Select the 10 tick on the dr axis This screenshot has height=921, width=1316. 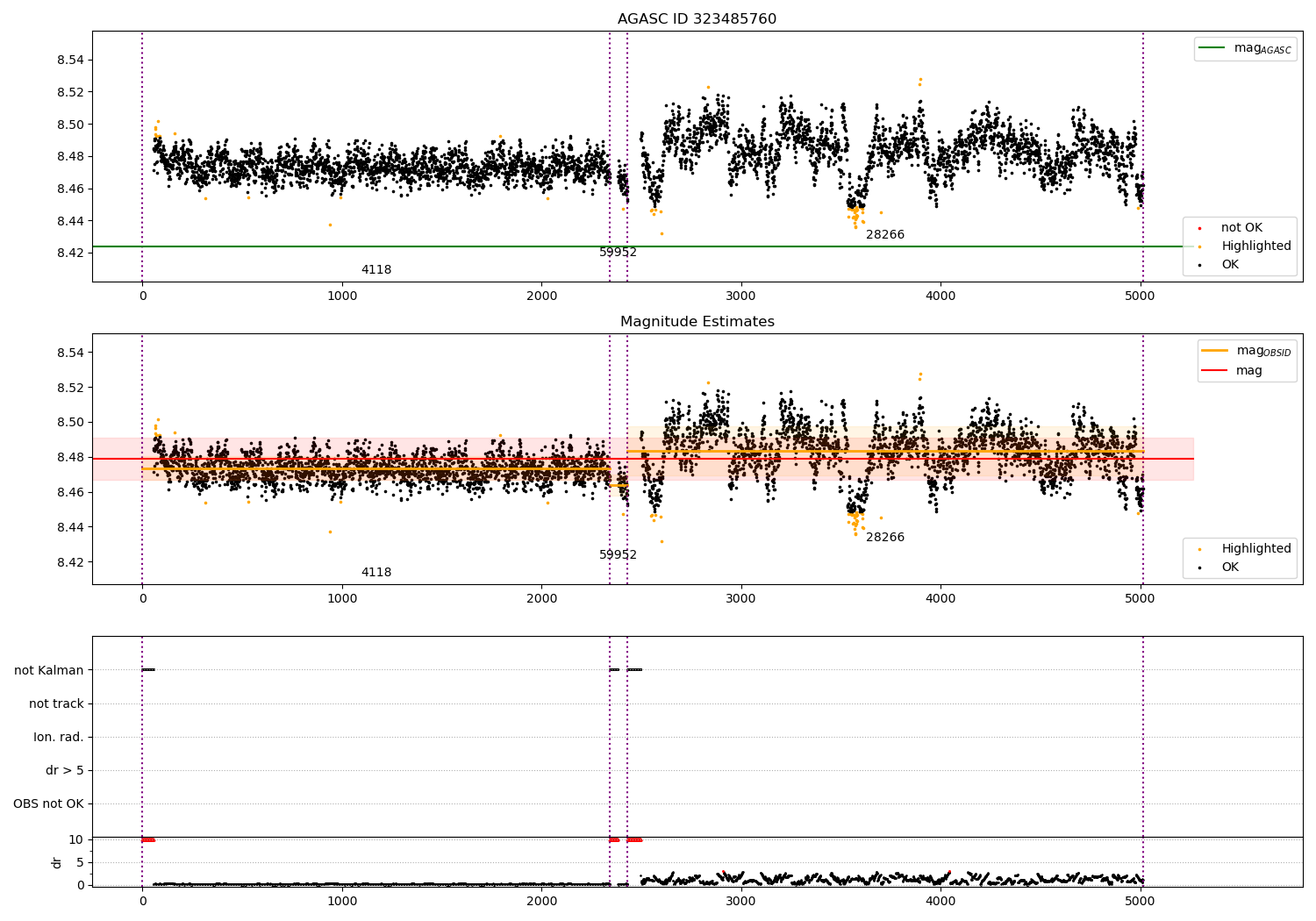76,840
